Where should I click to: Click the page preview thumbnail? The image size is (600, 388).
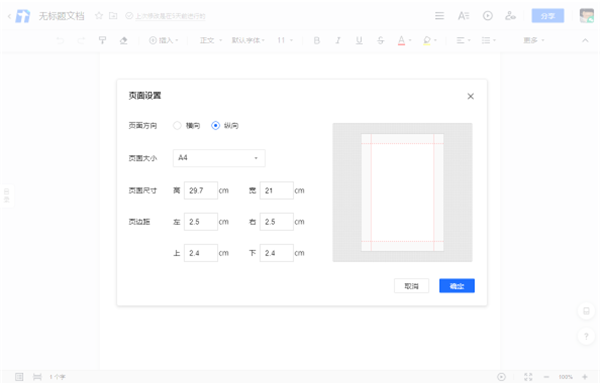tap(403, 192)
